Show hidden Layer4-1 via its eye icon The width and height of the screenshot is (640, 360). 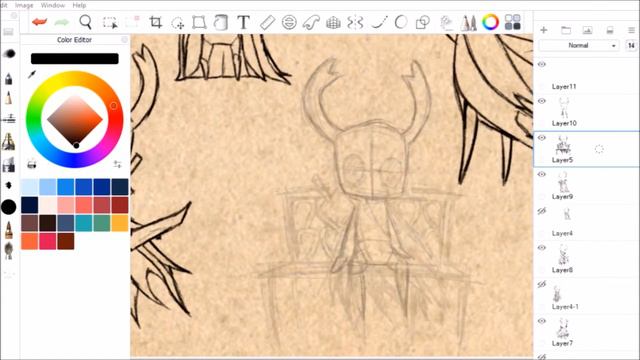542,284
